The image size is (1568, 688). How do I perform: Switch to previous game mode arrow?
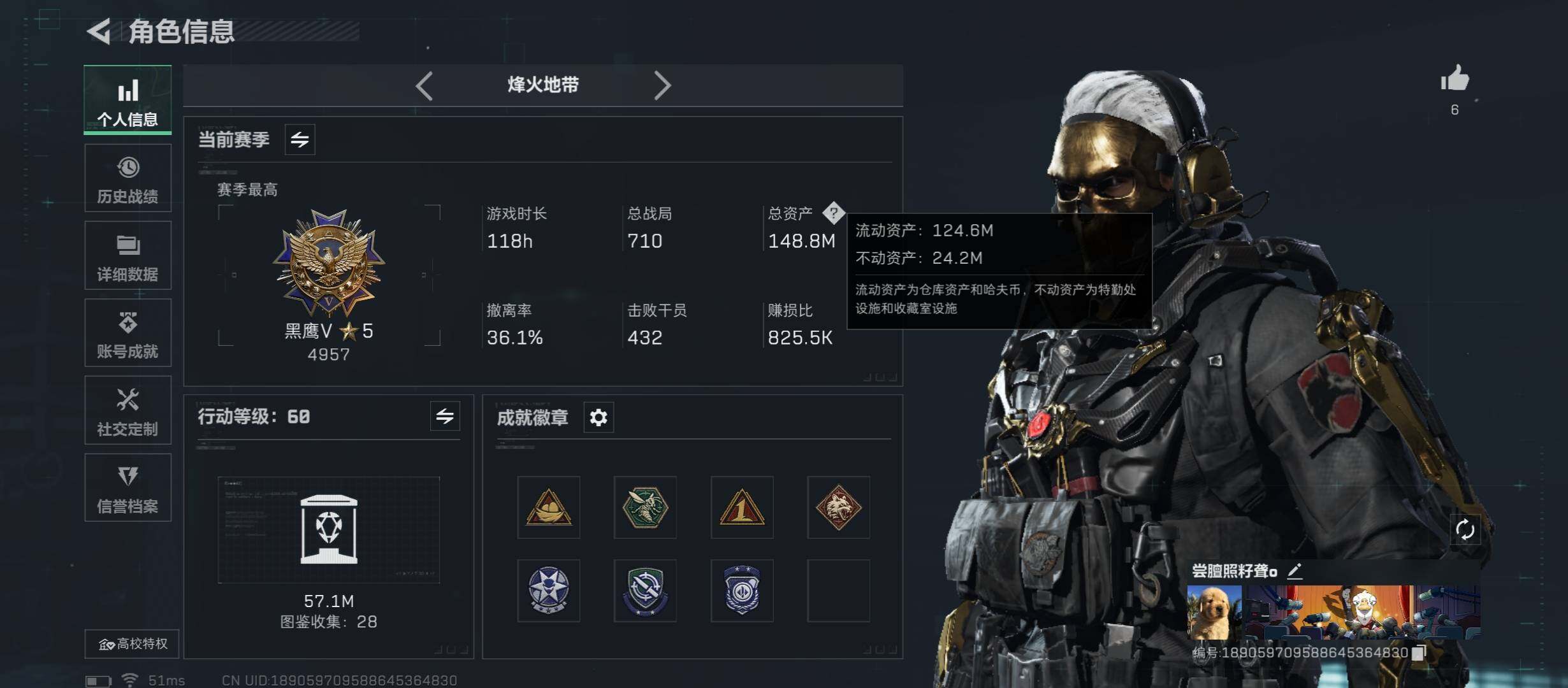point(425,85)
